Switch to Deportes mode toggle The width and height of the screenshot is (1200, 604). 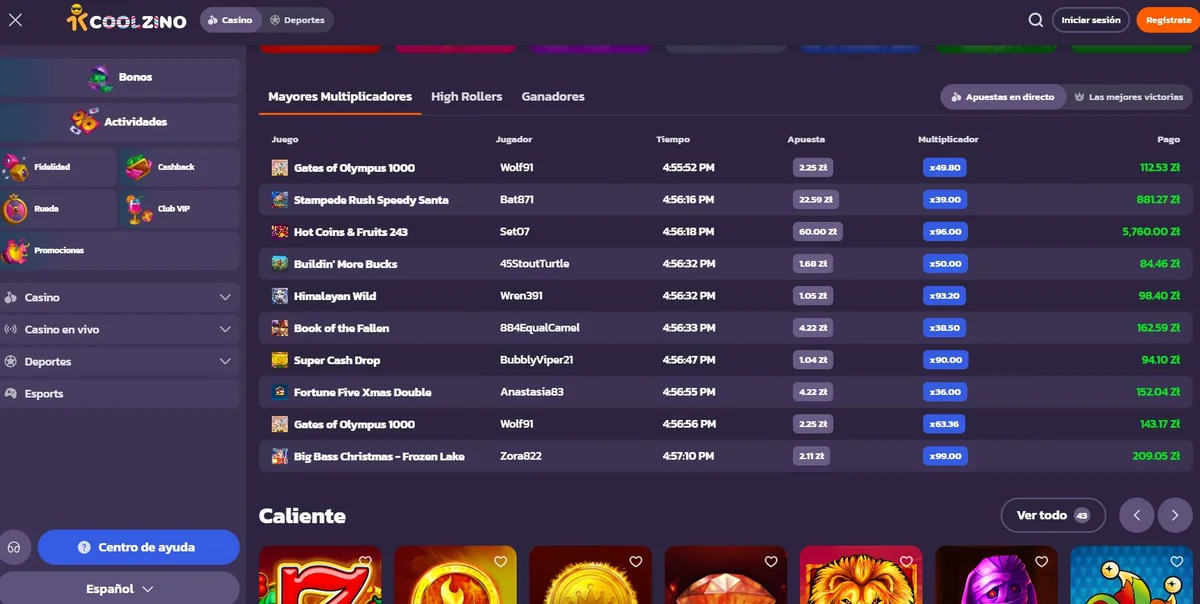tap(298, 20)
